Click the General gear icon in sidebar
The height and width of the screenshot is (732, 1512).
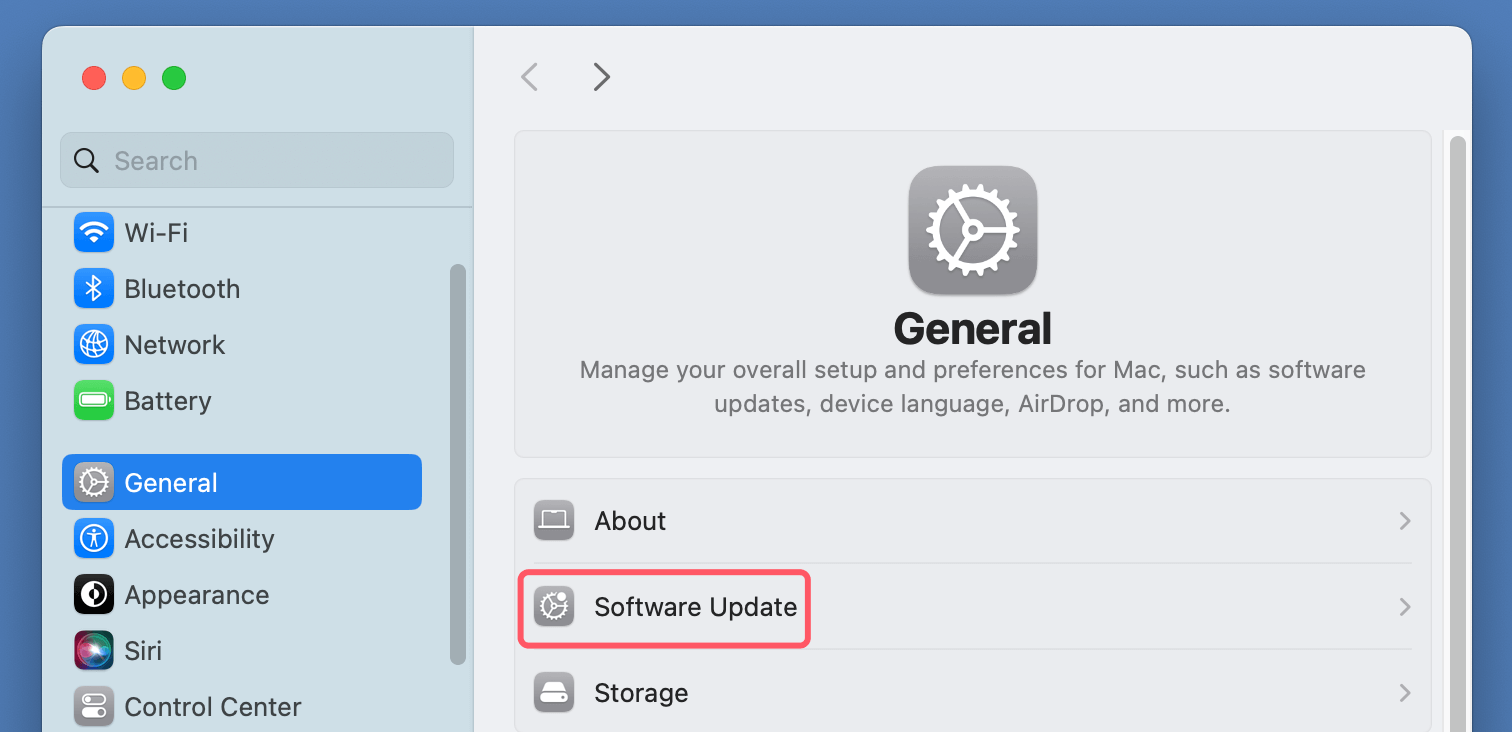pyautogui.click(x=93, y=481)
